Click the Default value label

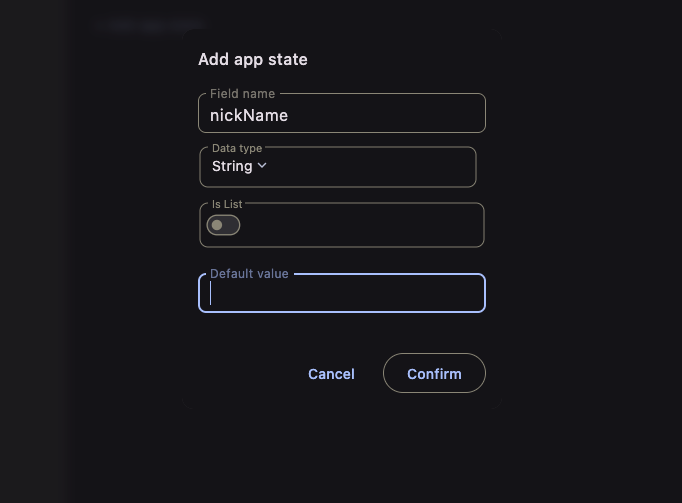(249, 274)
